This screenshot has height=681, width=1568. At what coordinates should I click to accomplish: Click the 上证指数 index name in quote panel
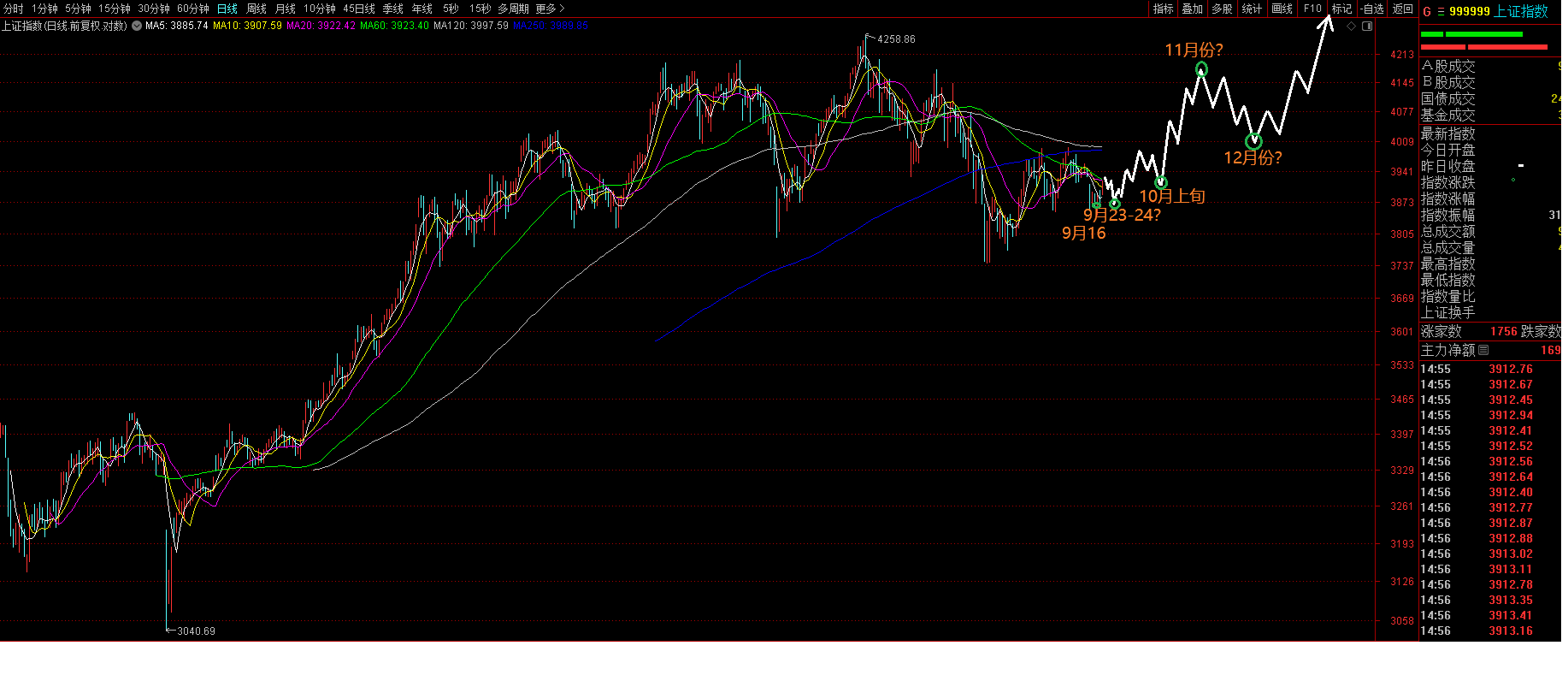point(1521,11)
